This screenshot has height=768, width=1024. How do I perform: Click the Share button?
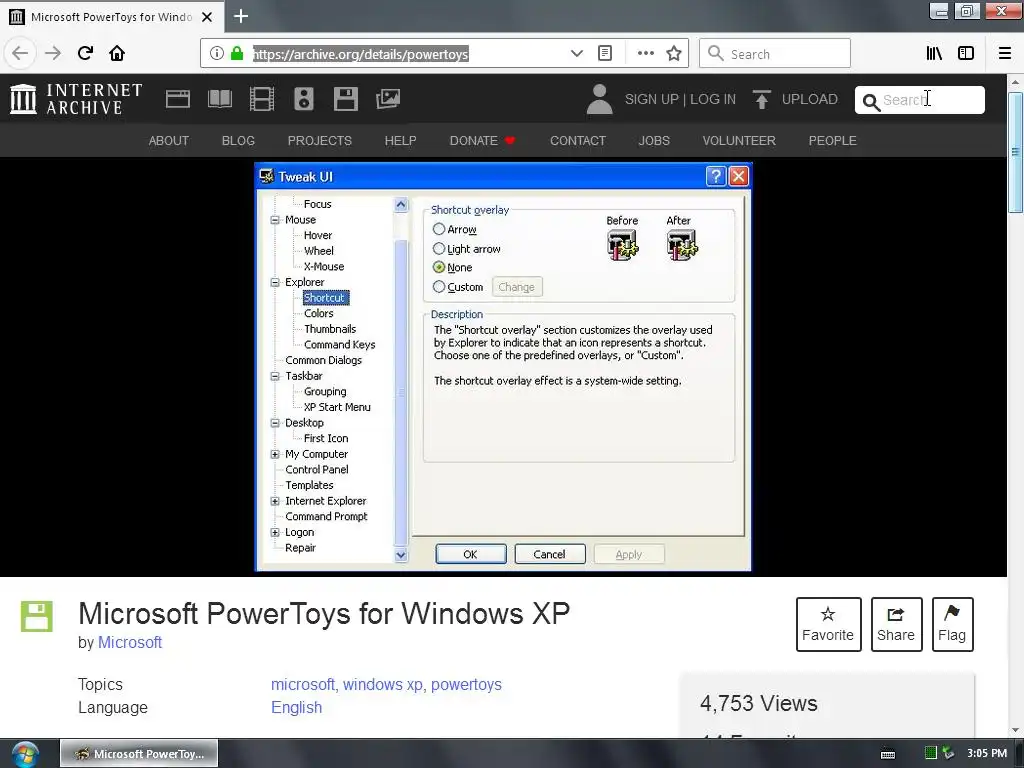pyautogui.click(x=896, y=624)
